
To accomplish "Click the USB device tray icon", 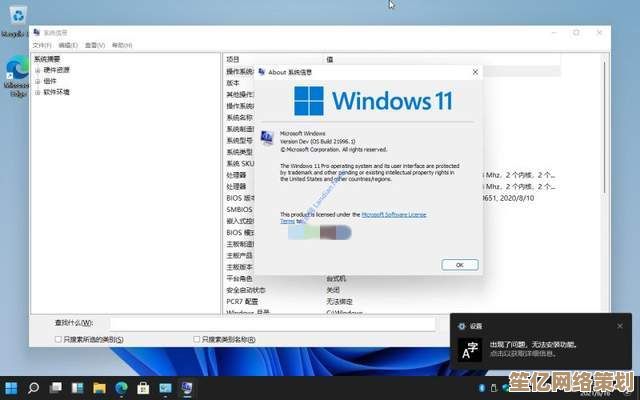I will [x=493, y=388].
